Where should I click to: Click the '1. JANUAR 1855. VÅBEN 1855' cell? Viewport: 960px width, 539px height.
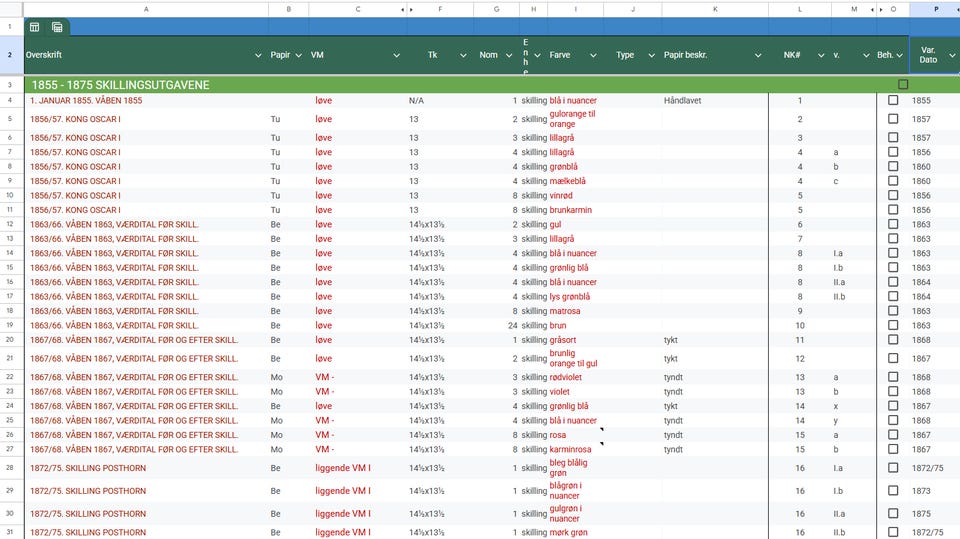coord(86,101)
